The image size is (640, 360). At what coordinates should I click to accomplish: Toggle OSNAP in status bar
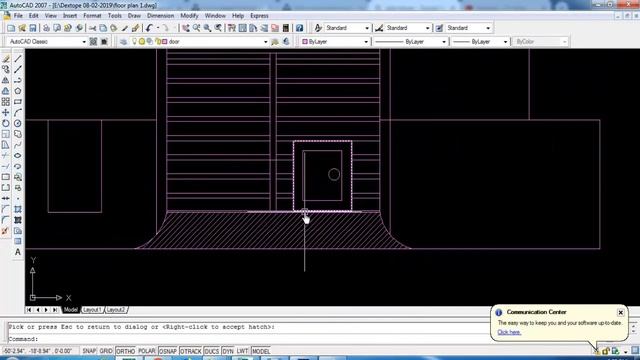click(x=168, y=351)
